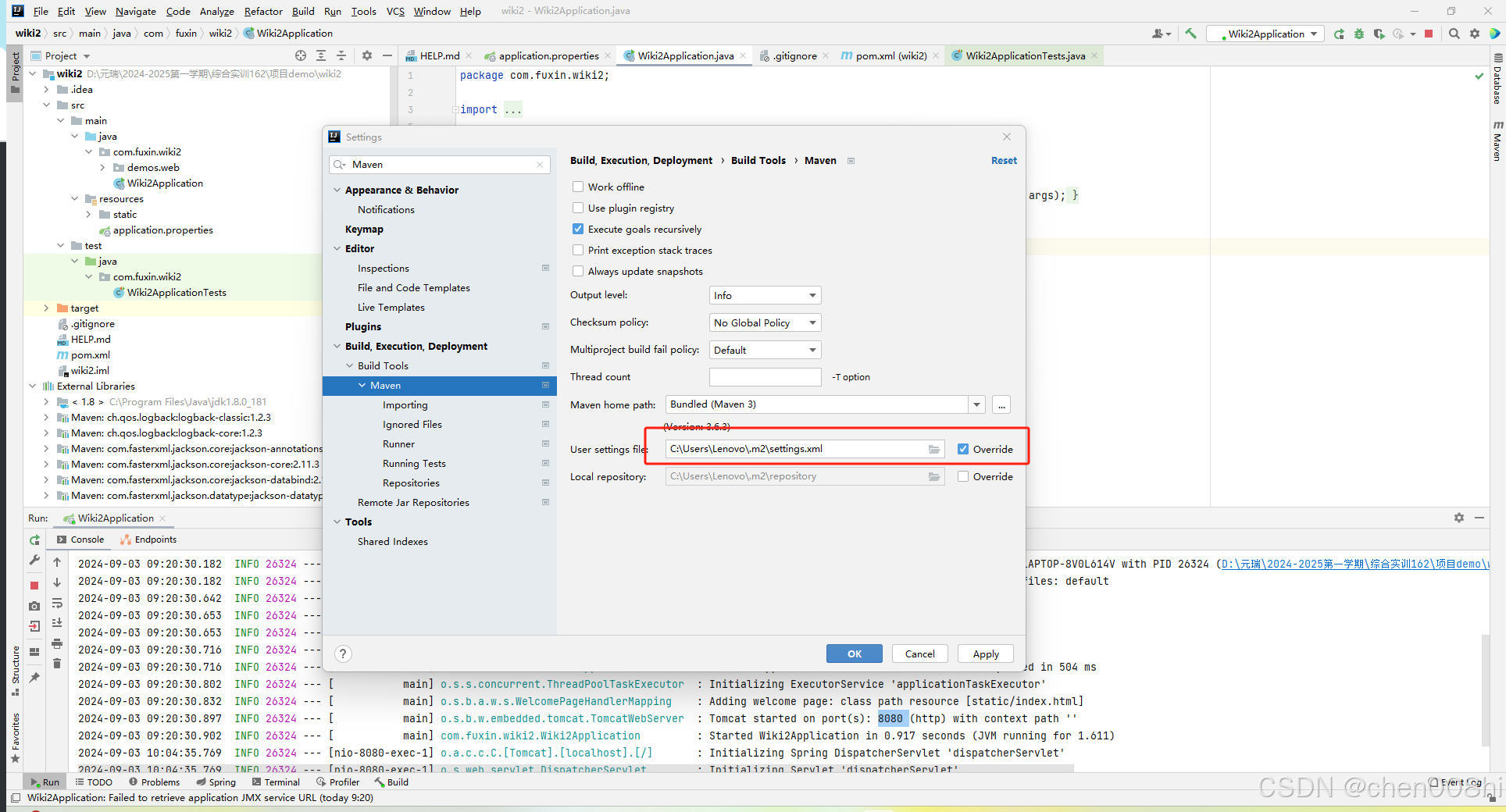This screenshot has height=812, width=1506.
Task: Click the Reset link in Settings
Action: point(1004,160)
